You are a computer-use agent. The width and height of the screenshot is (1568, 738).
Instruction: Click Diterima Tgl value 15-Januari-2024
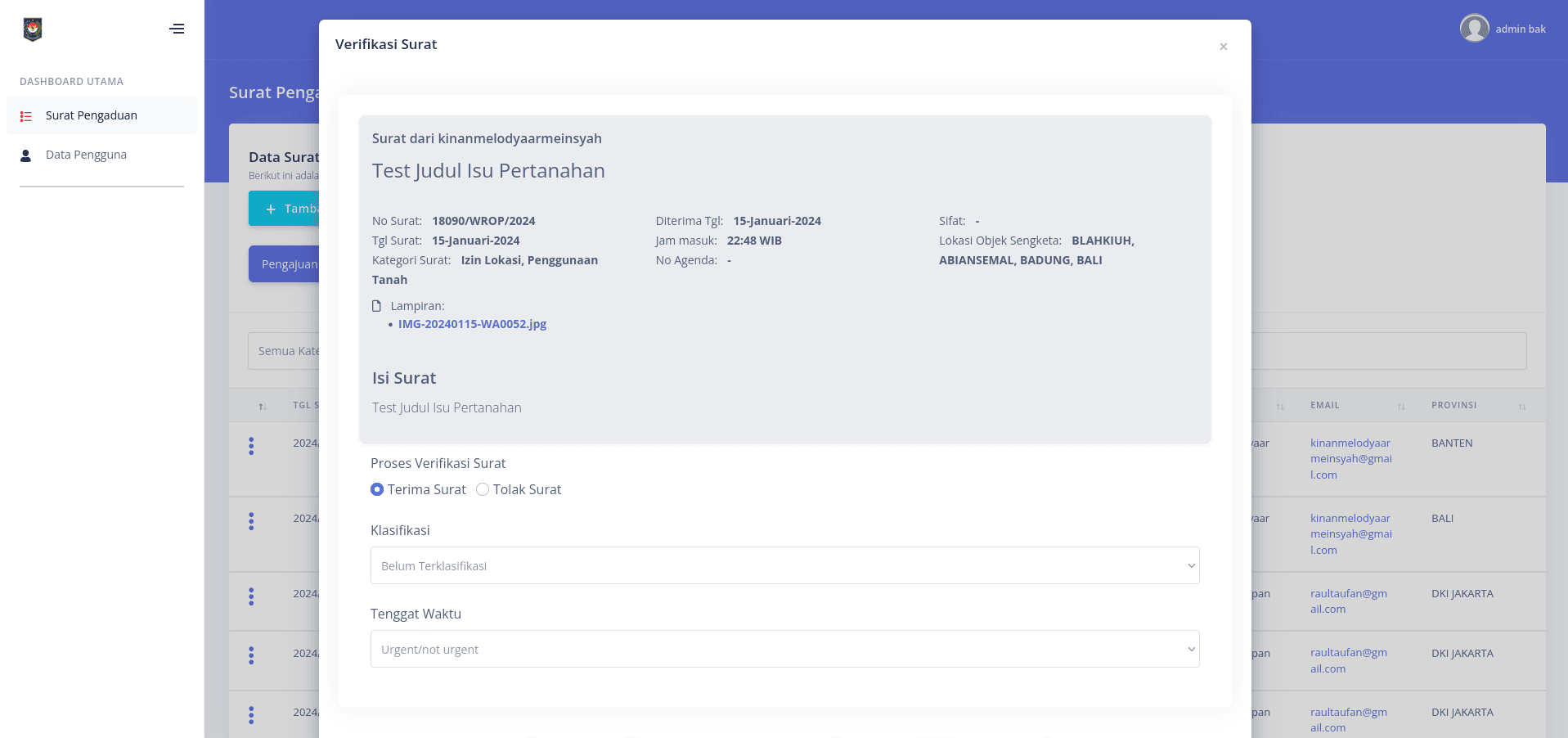(x=777, y=221)
